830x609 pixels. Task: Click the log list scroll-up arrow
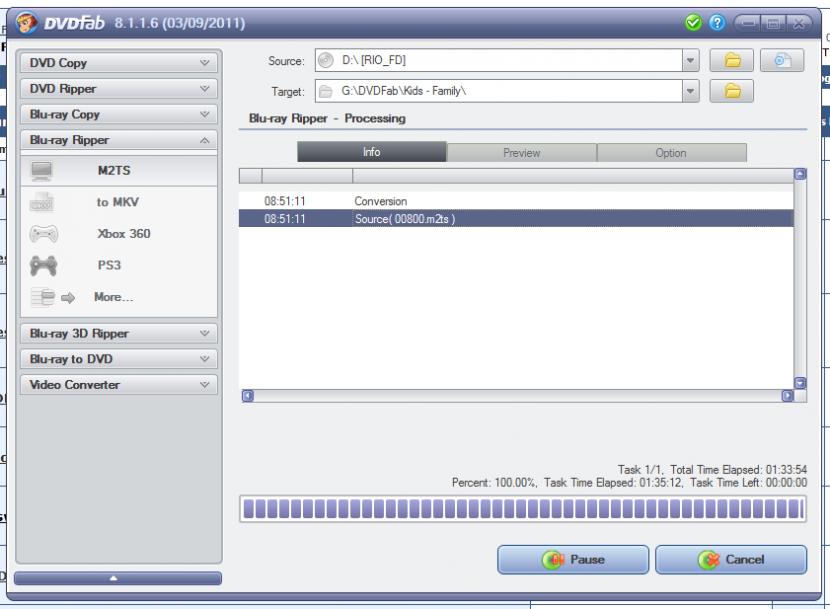click(x=800, y=174)
